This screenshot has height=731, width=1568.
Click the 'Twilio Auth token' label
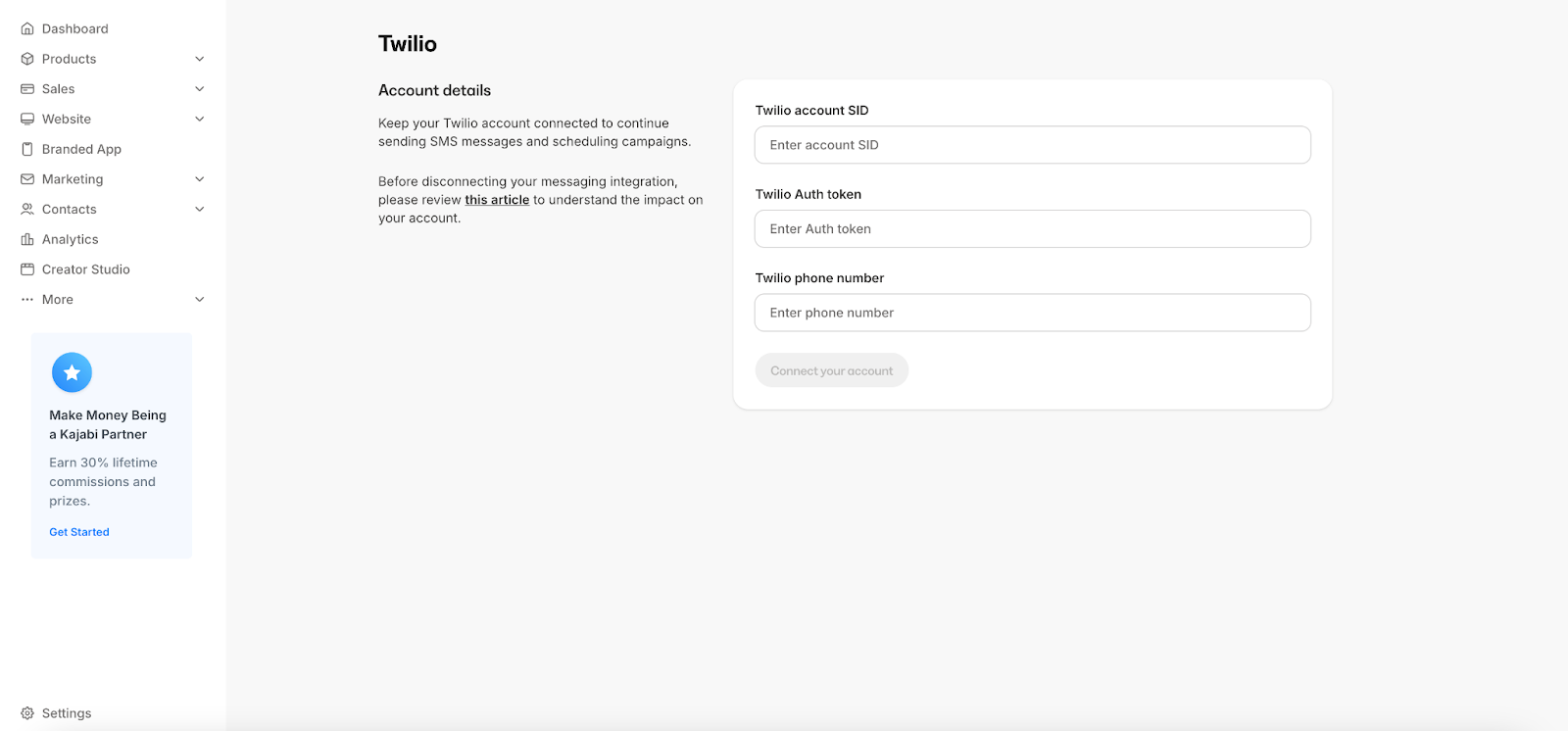(808, 194)
